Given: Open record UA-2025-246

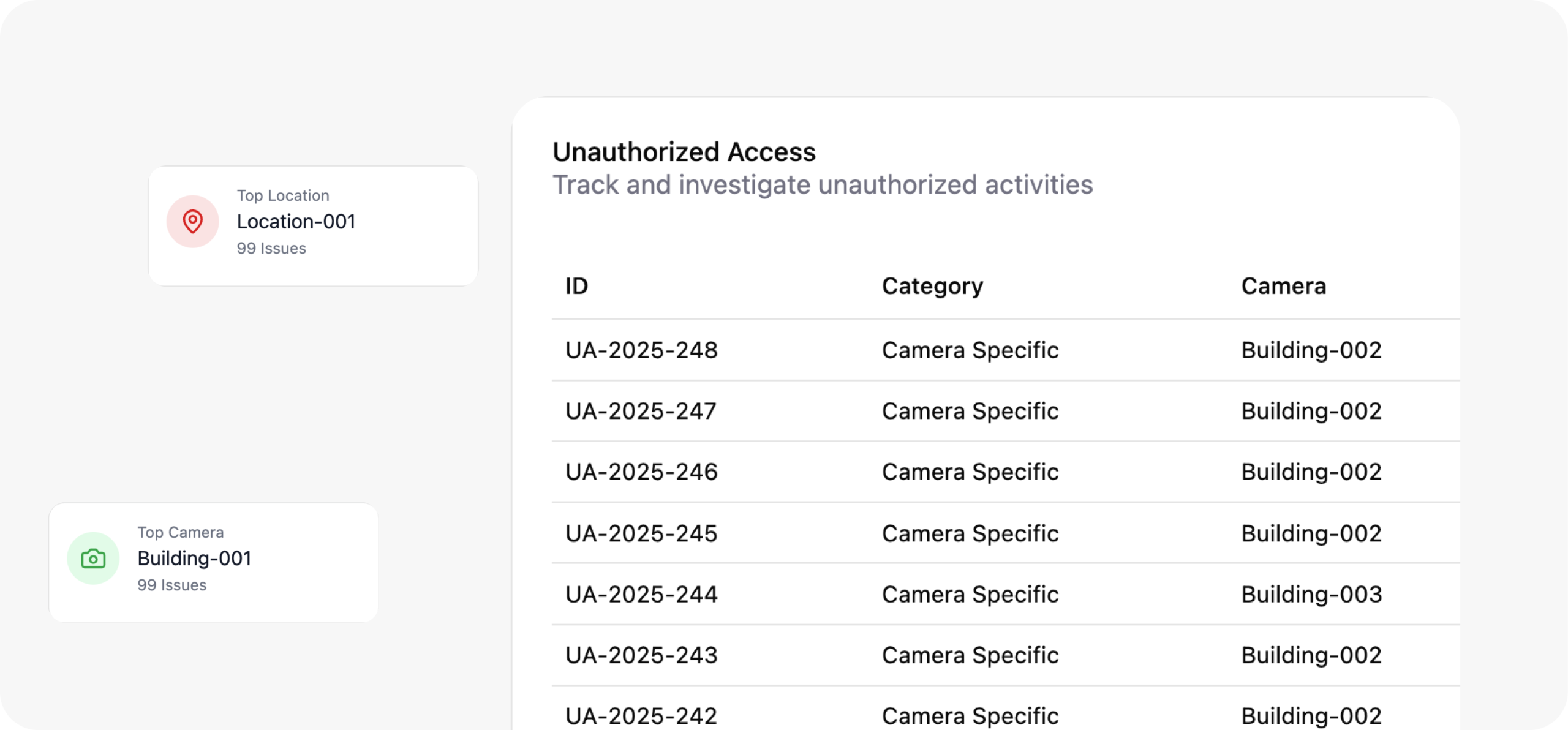Looking at the screenshot, I should click(x=641, y=472).
